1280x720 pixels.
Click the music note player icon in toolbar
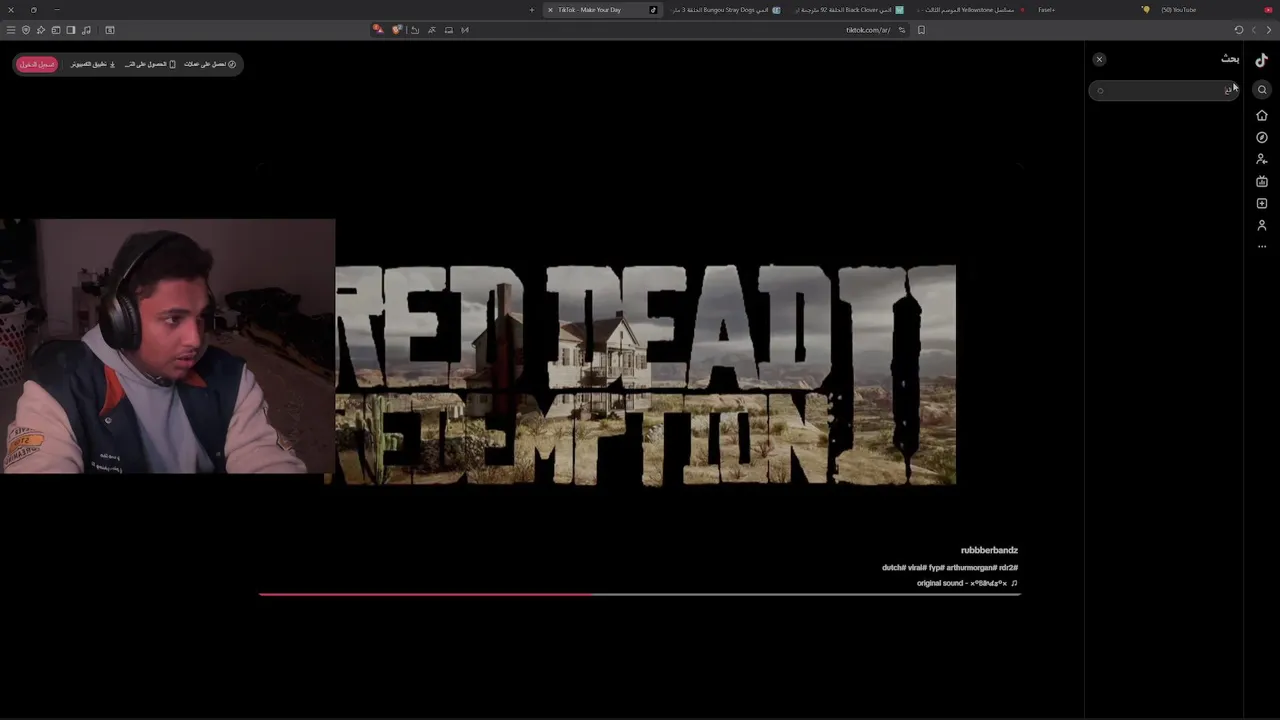pos(86,30)
